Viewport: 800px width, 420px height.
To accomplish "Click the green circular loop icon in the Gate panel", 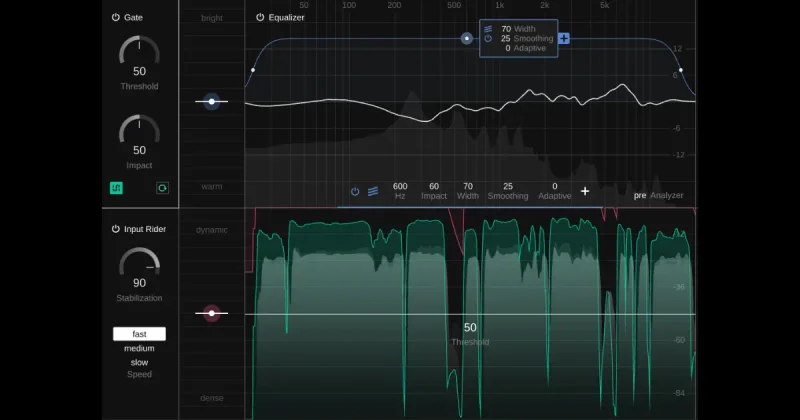I will click(162, 188).
